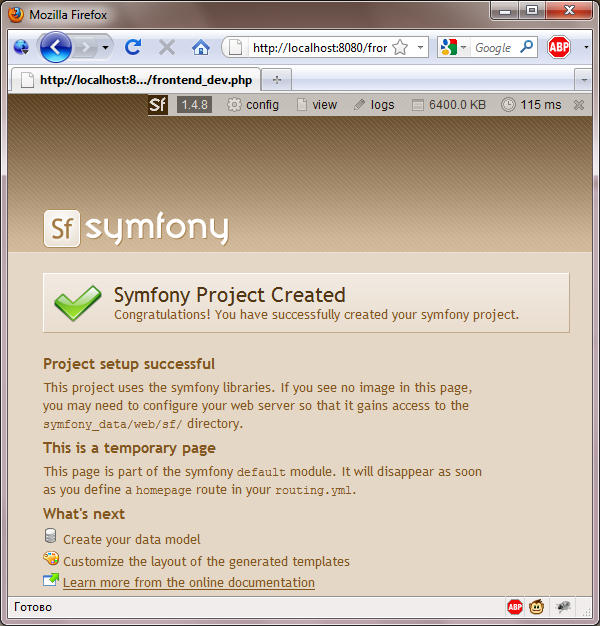Click 'This is a temporary page' heading
The height and width of the screenshot is (626, 600).
129,448
